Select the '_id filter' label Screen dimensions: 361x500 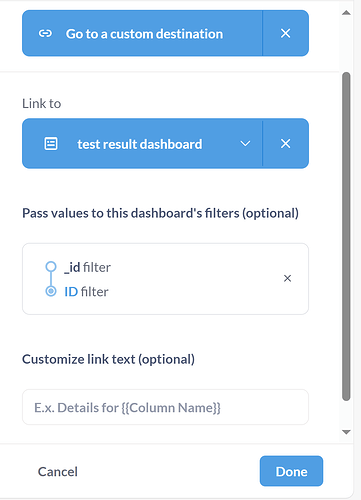(x=87, y=267)
